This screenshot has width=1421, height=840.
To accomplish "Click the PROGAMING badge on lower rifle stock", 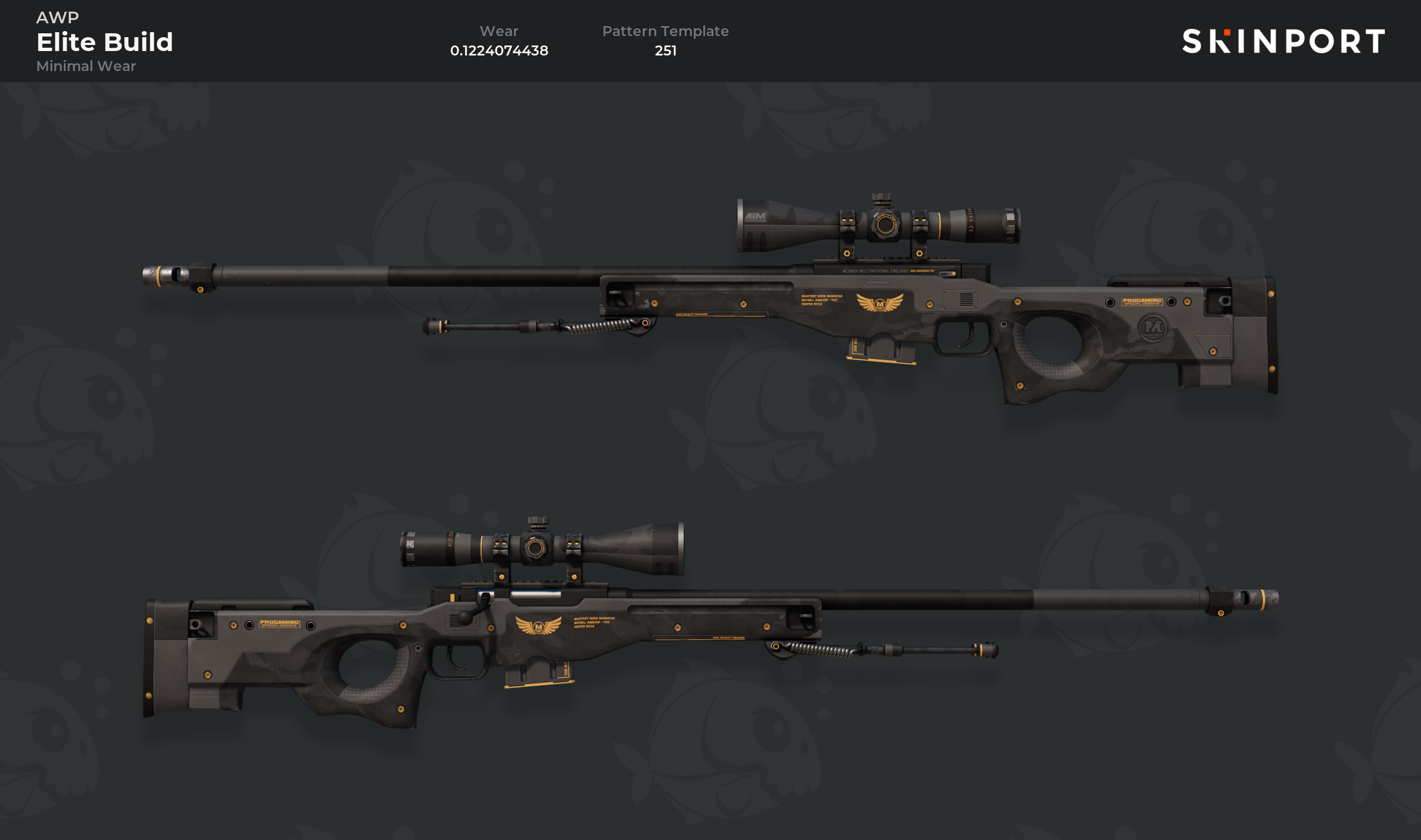I will point(279,624).
